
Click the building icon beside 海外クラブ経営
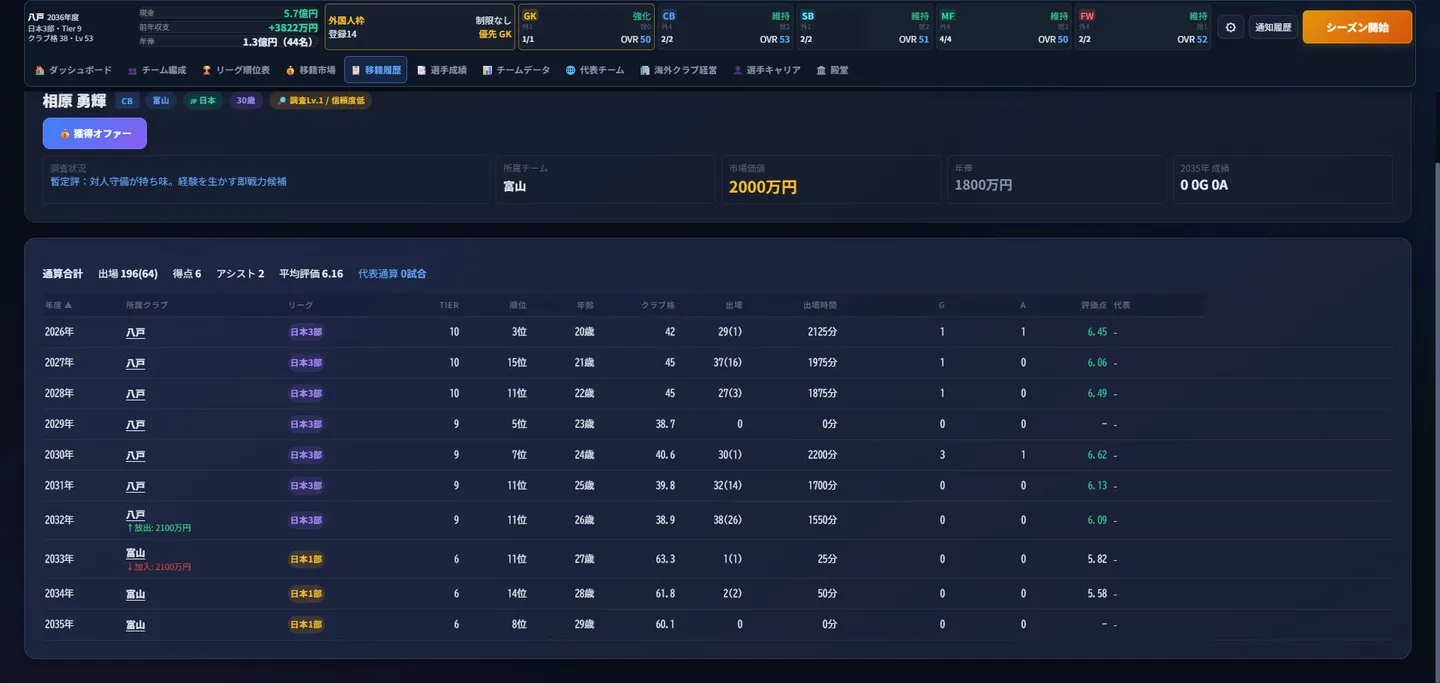tap(645, 70)
